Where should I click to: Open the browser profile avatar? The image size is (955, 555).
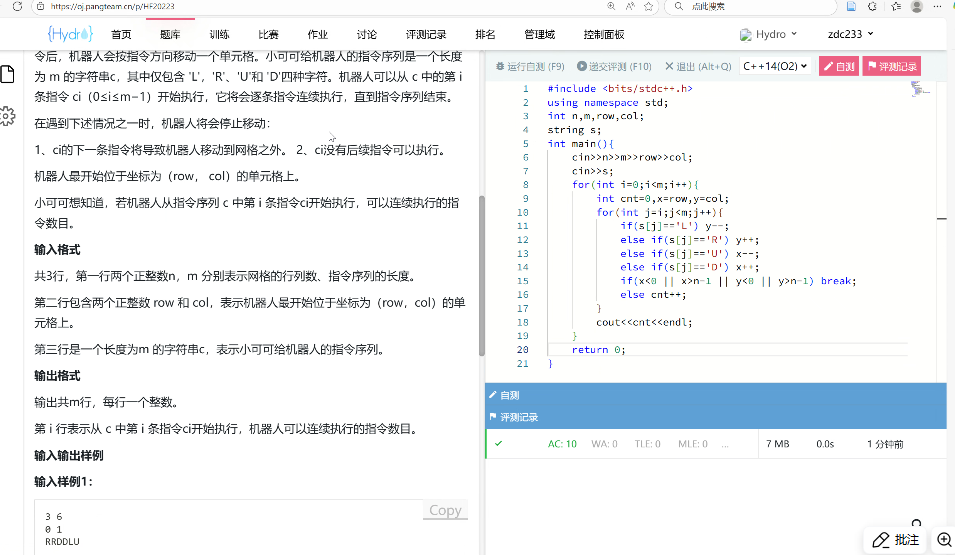point(917,7)
